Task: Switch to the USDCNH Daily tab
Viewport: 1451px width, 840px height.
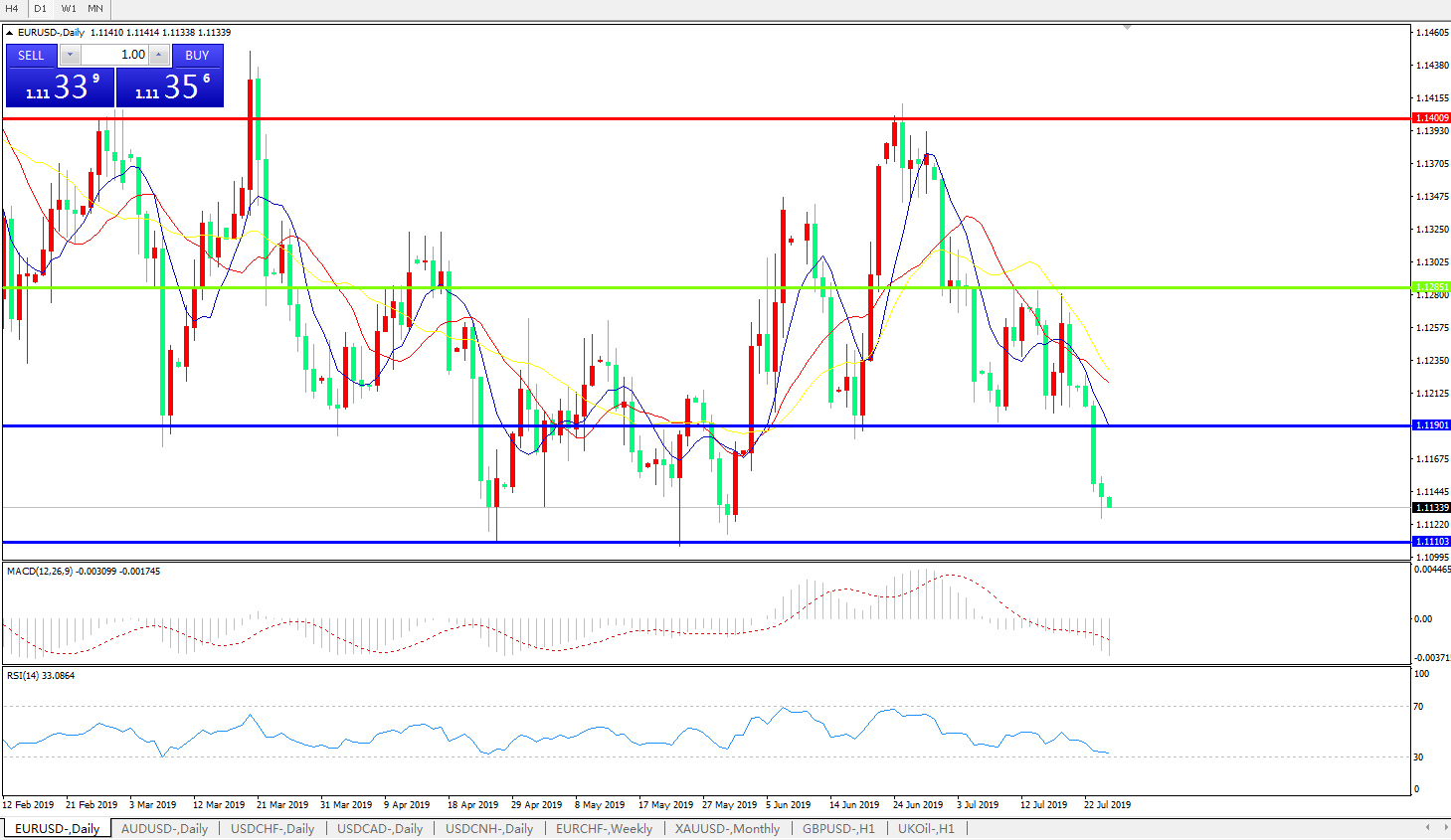Action: click(488, 828)
